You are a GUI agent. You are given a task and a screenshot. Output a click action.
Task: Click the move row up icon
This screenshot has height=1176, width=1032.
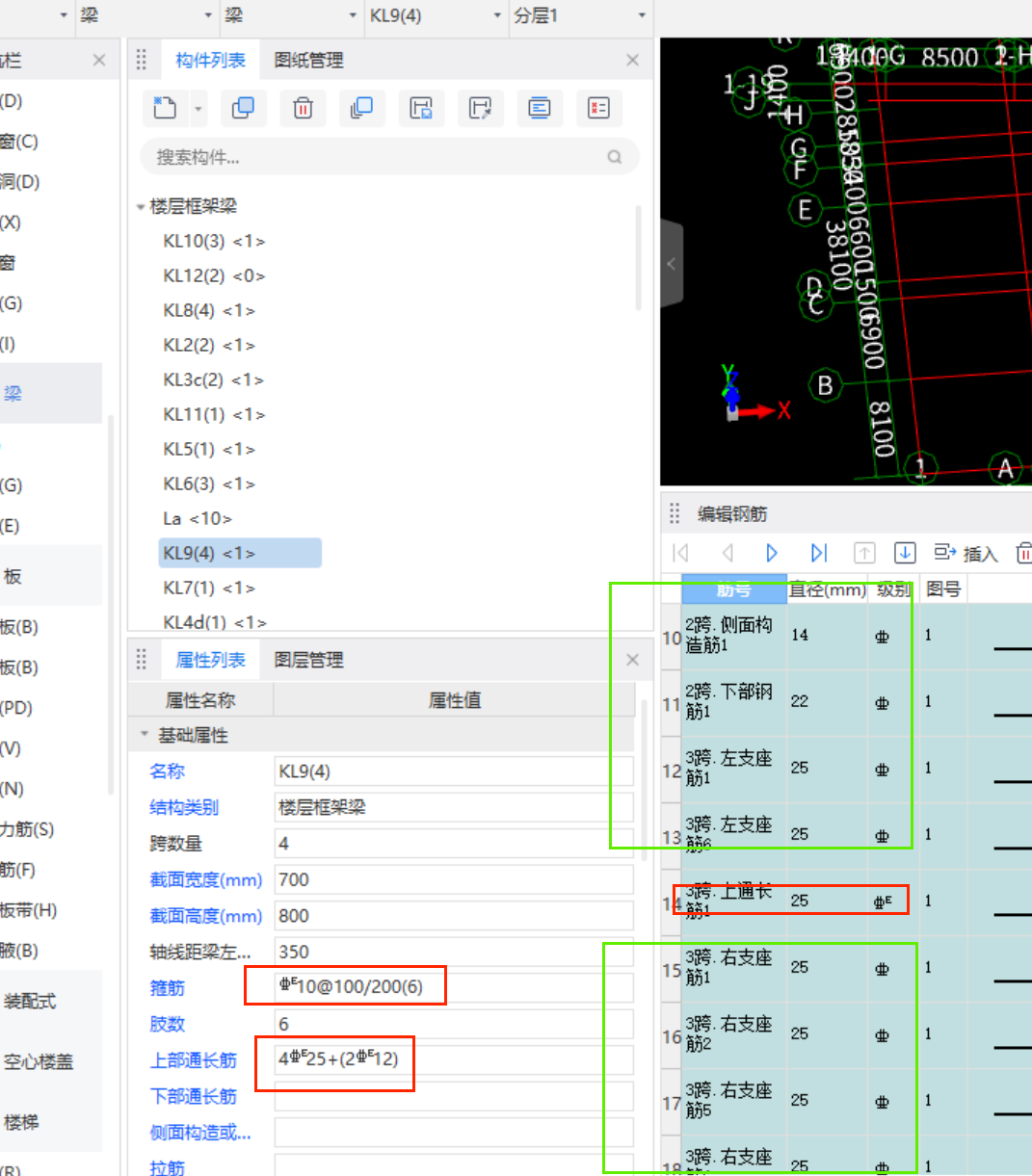864,553
